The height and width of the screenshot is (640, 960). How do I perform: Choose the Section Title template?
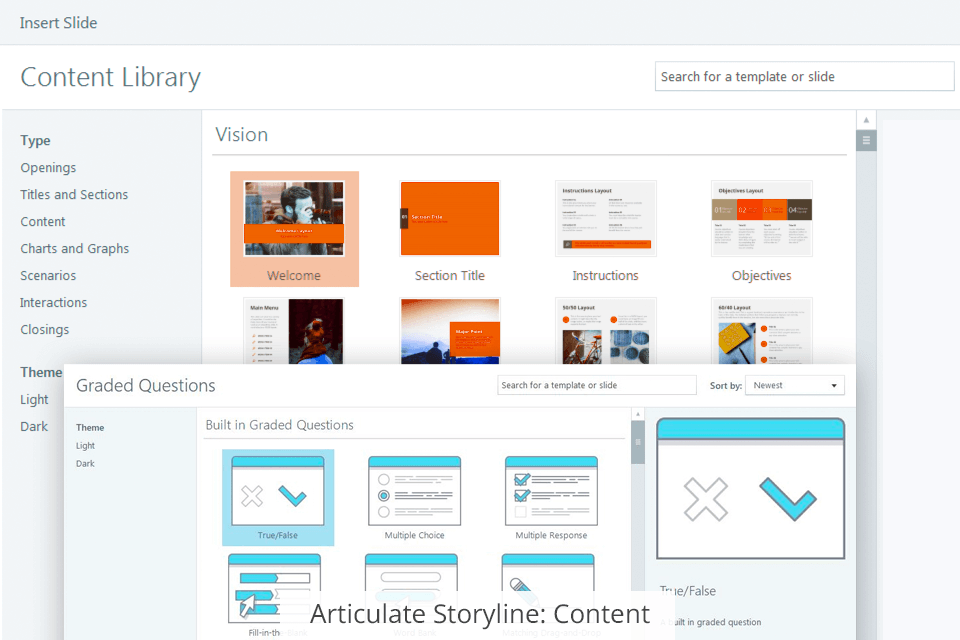(449, 219)
